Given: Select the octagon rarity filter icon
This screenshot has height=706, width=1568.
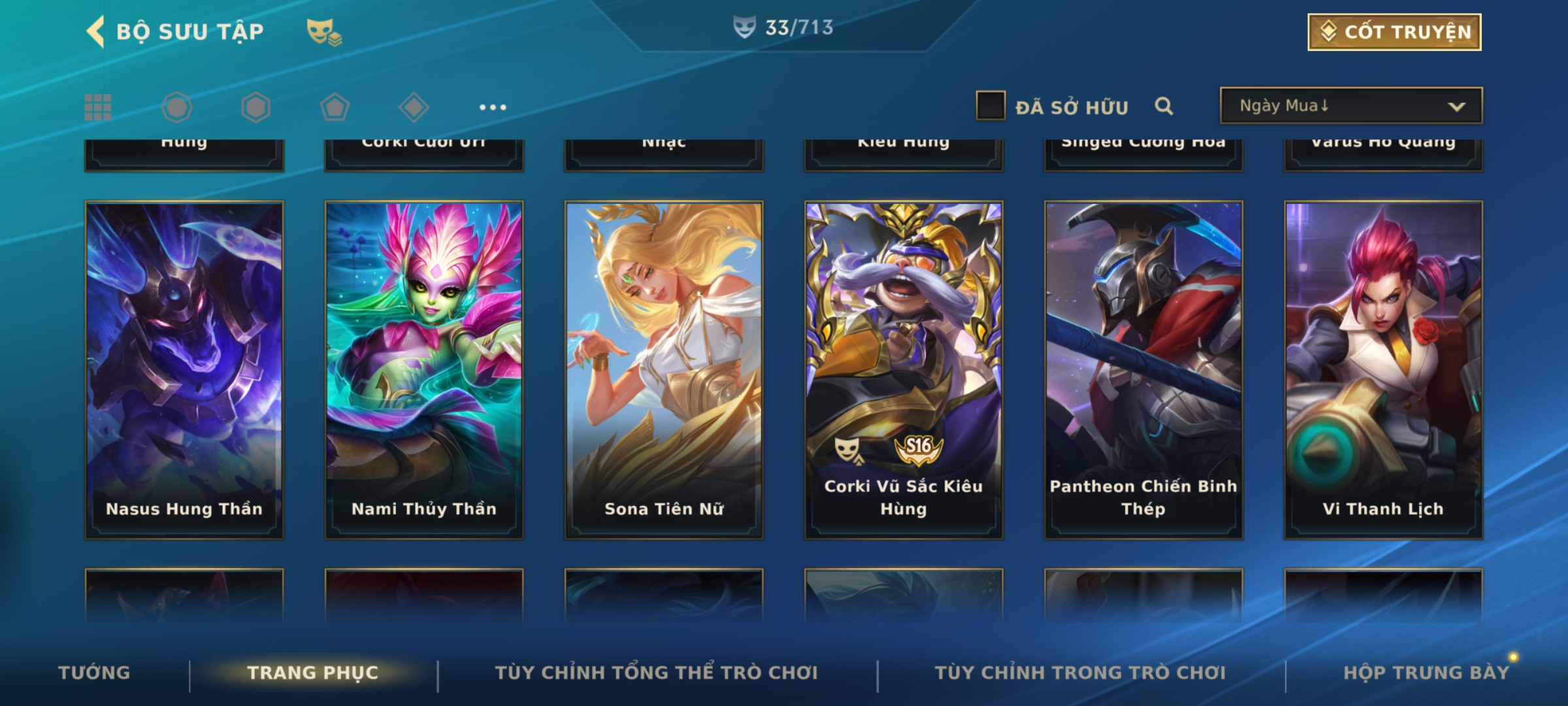Looking at the screenshot, I should 177,107.
